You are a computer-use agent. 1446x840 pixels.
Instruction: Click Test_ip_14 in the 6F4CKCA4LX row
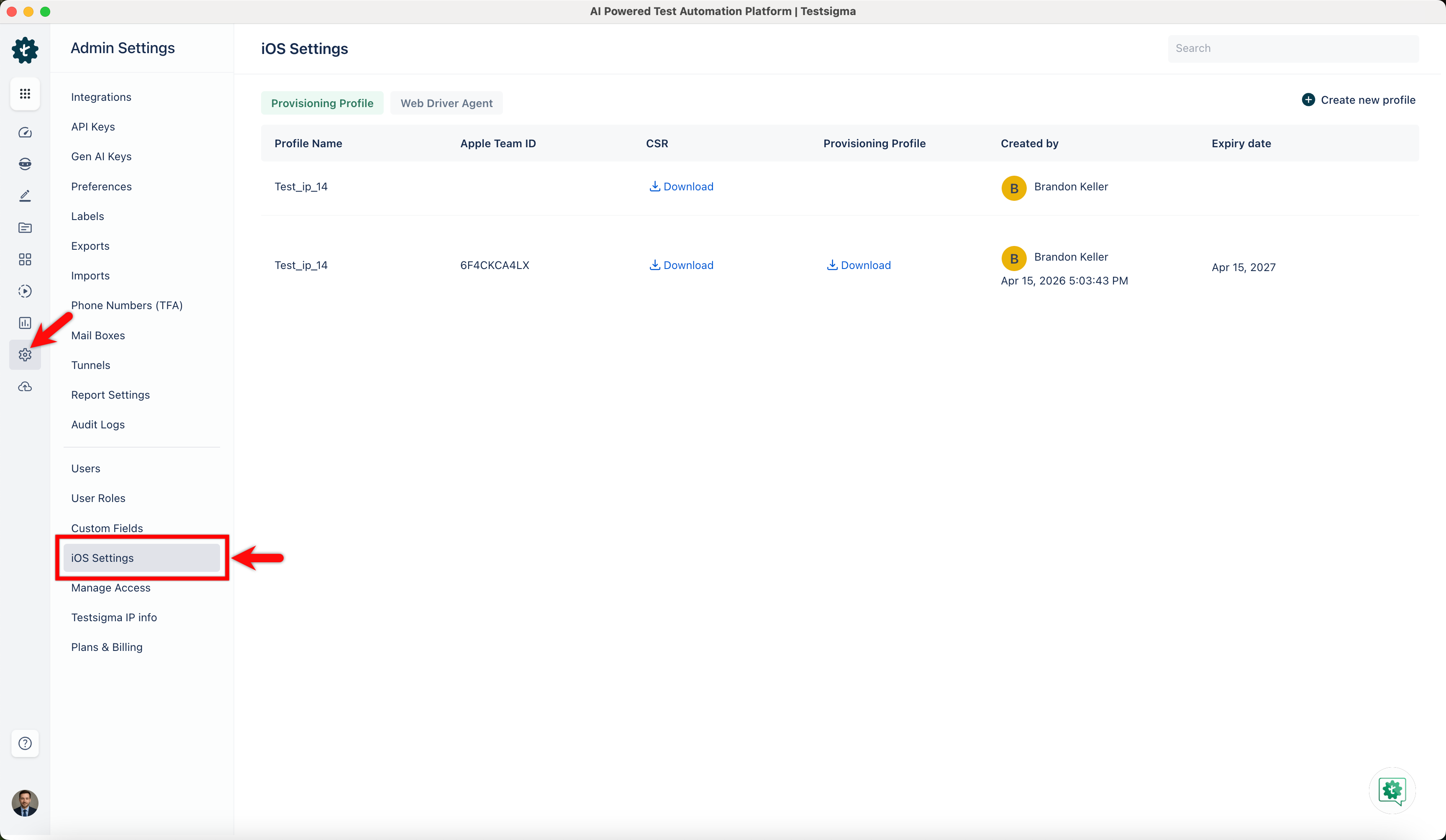pyautogui.click(x=301, y=265)
